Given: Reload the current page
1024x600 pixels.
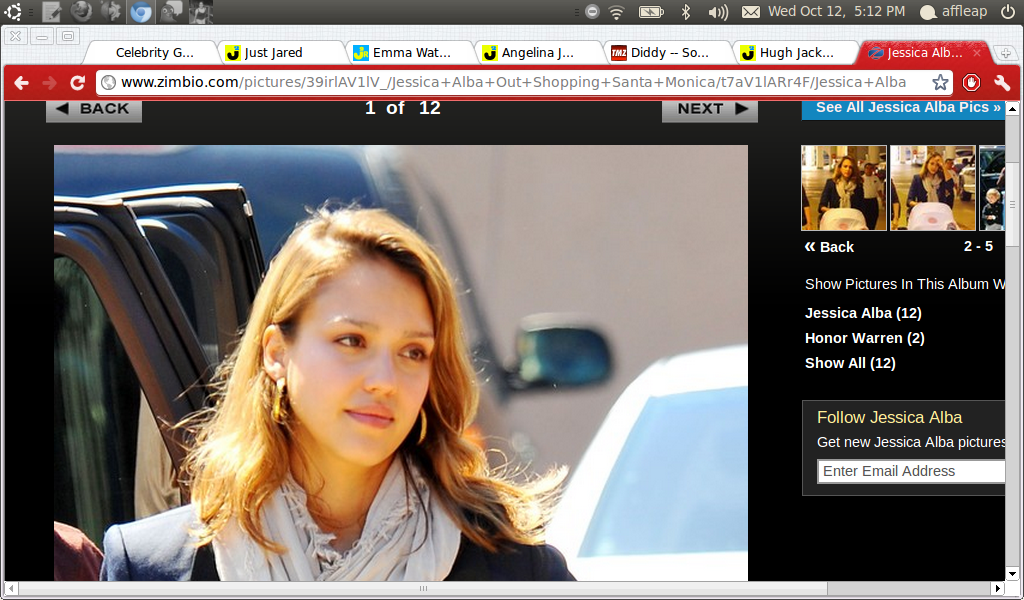Looking at the screenshot, I should (78, 83).
